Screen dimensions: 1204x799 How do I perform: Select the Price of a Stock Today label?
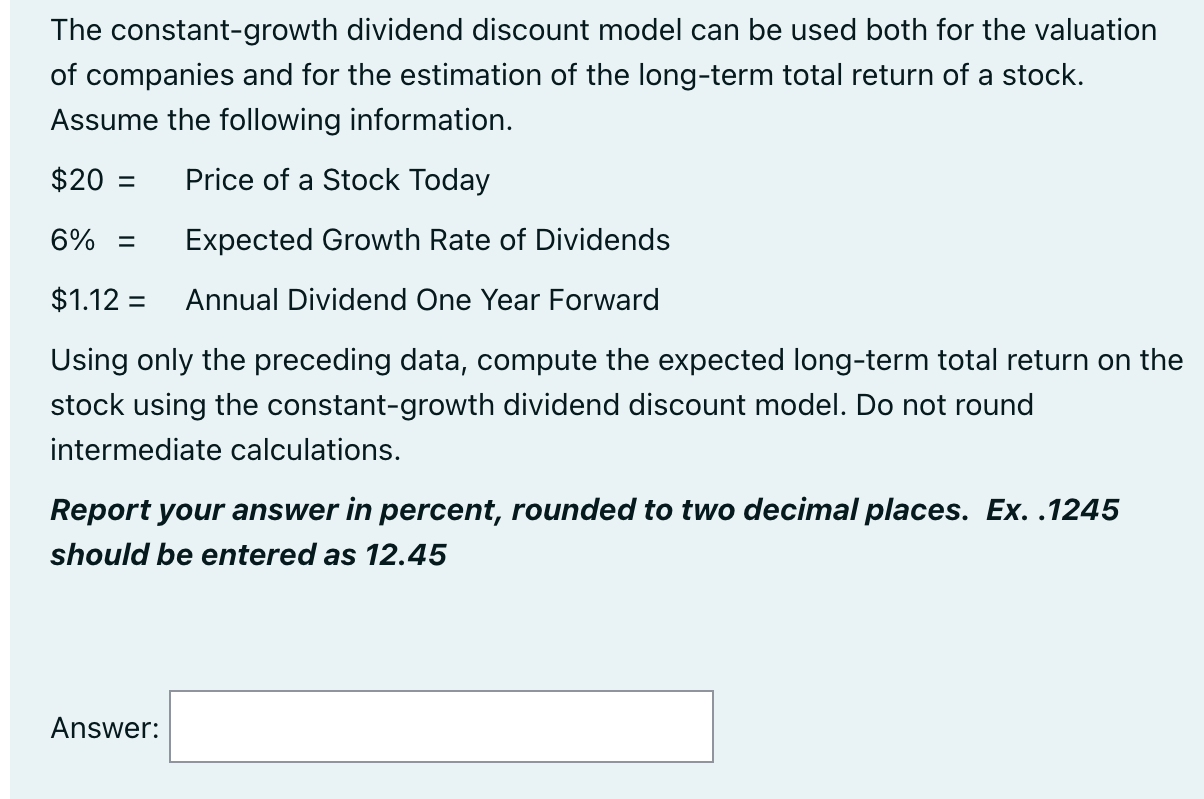[x=338, y=180]
